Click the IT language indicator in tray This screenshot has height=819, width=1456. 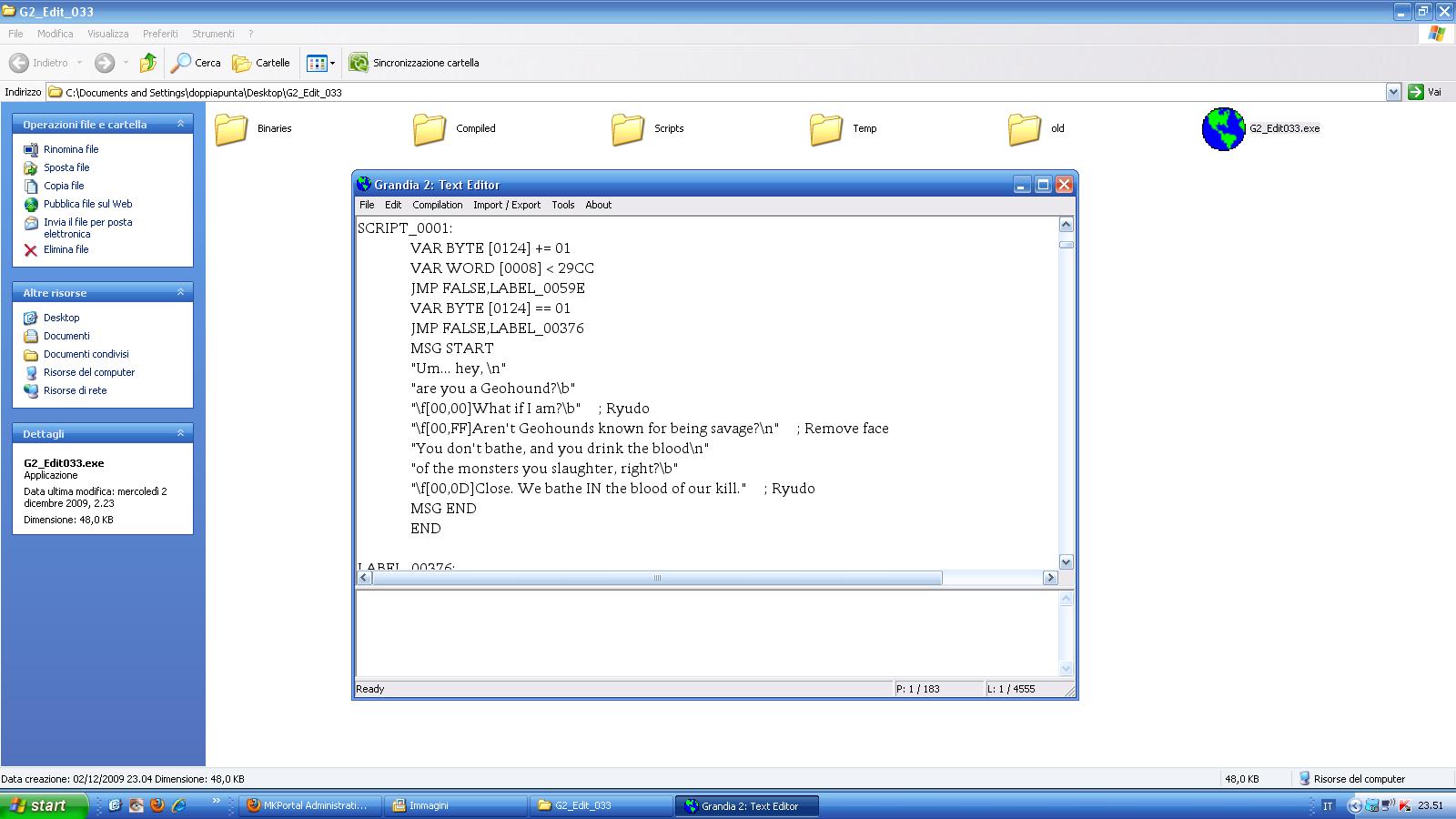(x=1328, y=805)
